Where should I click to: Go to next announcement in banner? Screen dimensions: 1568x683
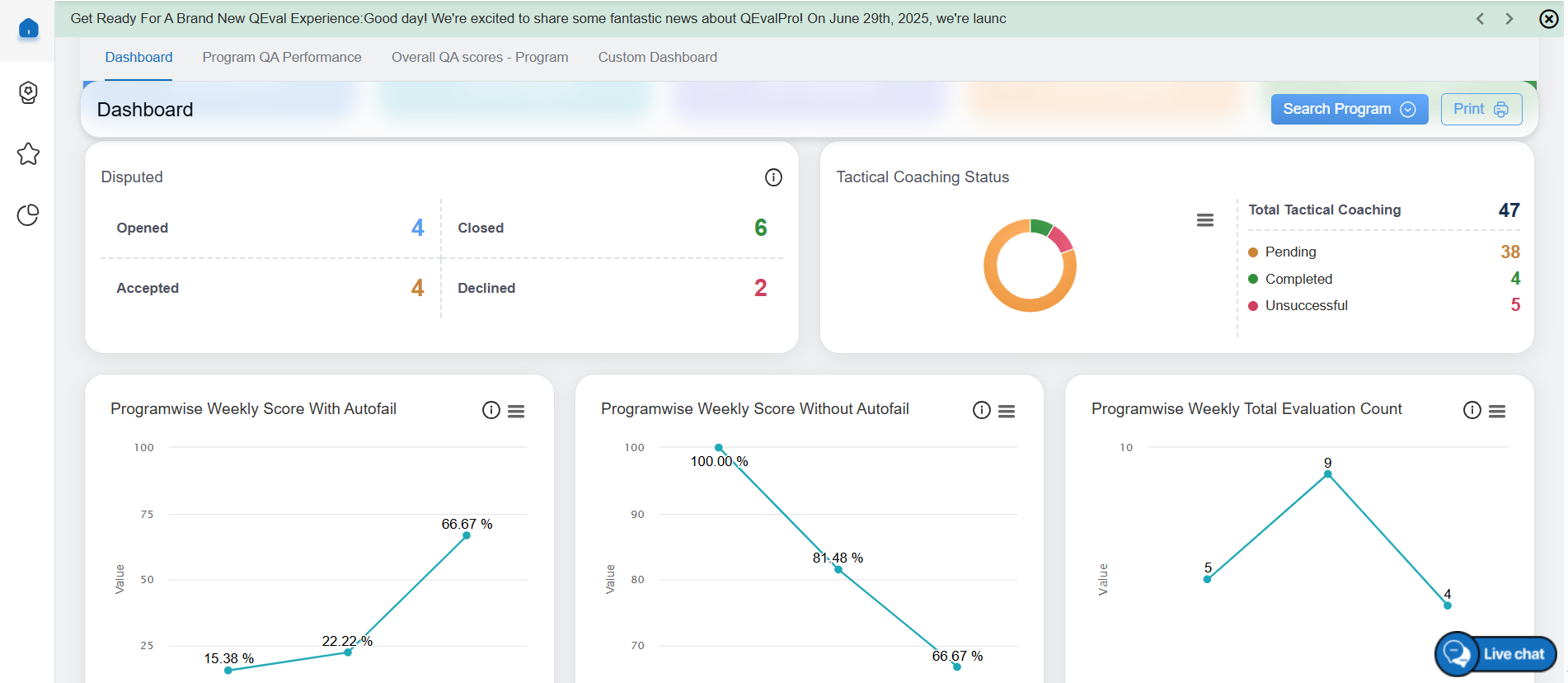(1509, 19)
